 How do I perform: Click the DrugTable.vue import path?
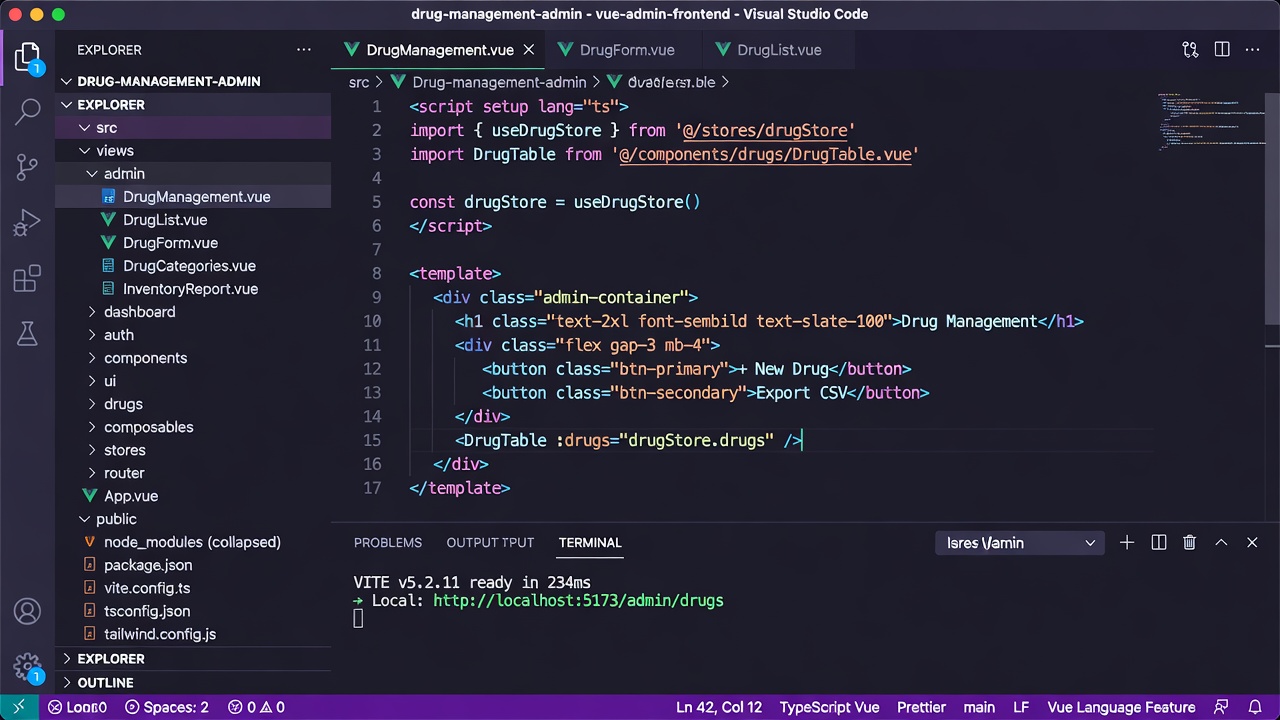click(x=765, y=154)
